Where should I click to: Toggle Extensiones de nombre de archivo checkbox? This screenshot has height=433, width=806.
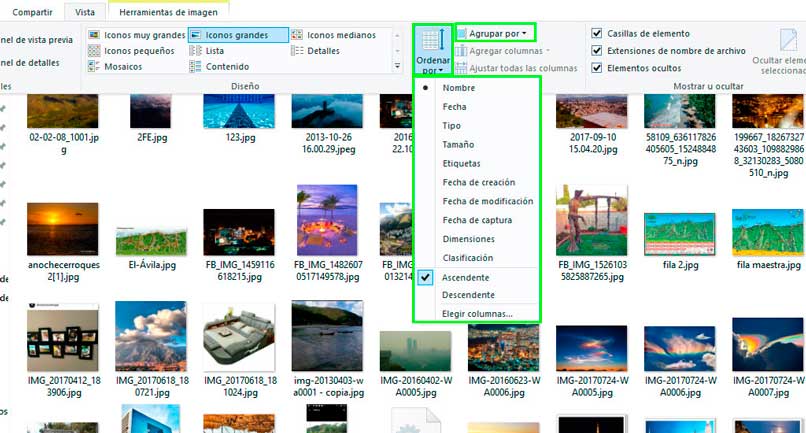tap(597, 50)
